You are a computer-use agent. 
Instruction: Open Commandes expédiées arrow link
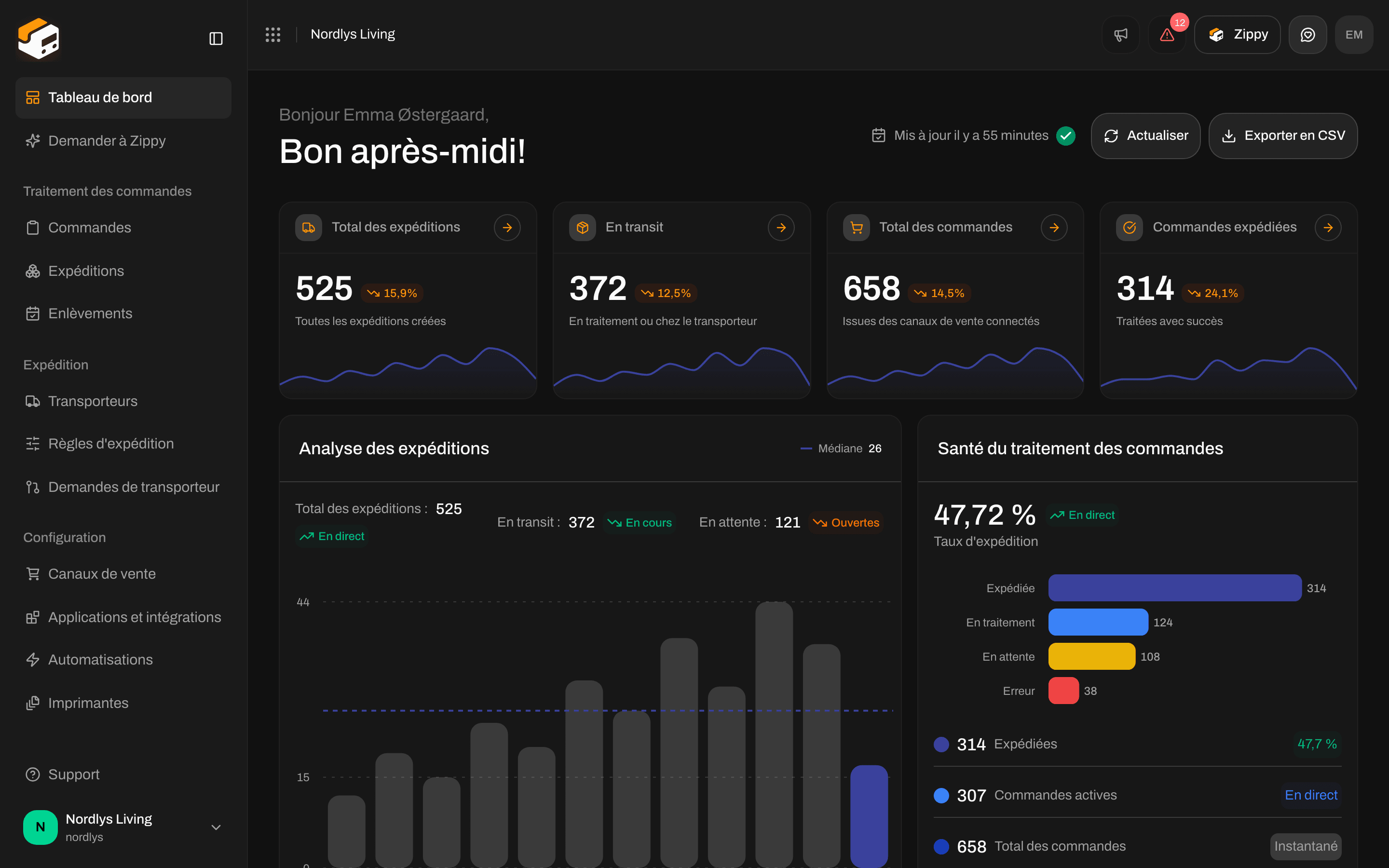(x=1328, y=227)
